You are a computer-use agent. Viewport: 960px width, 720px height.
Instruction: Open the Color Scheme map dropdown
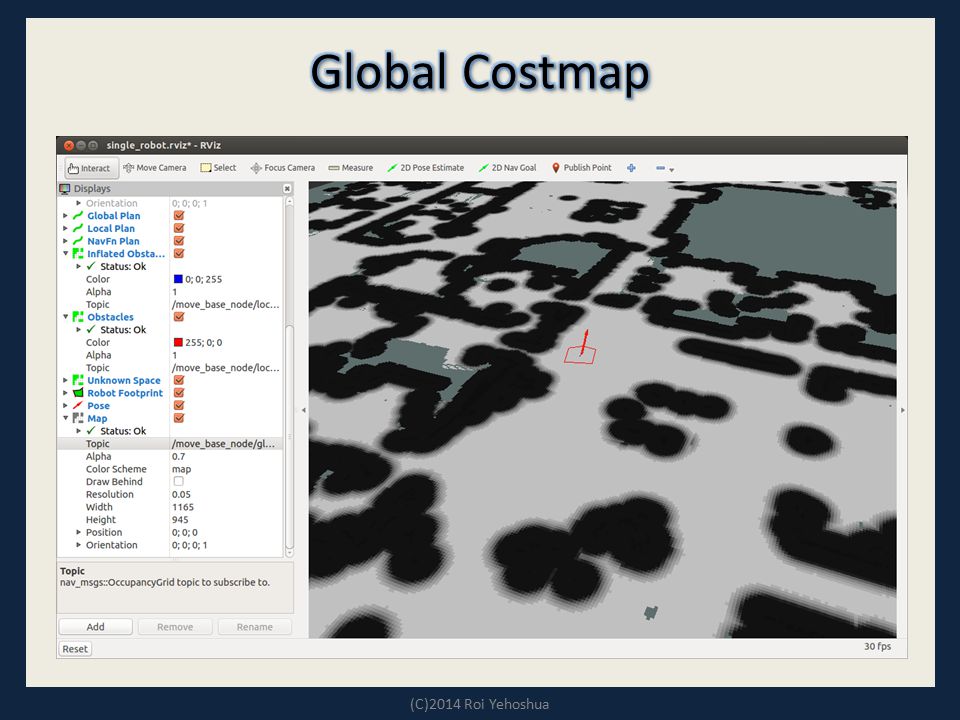point(226,469)
